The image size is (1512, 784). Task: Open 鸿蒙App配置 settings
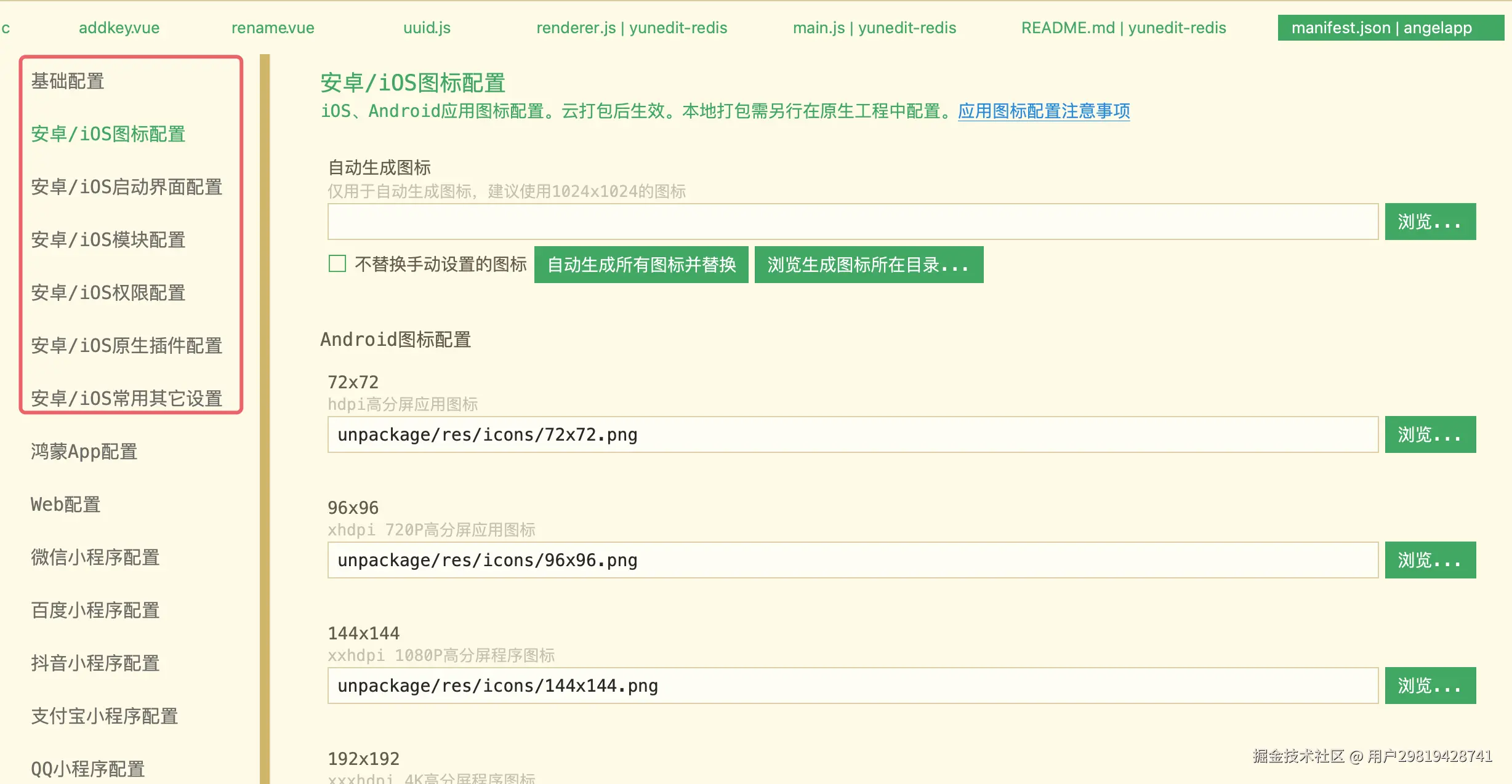click(x=84, y=451)
